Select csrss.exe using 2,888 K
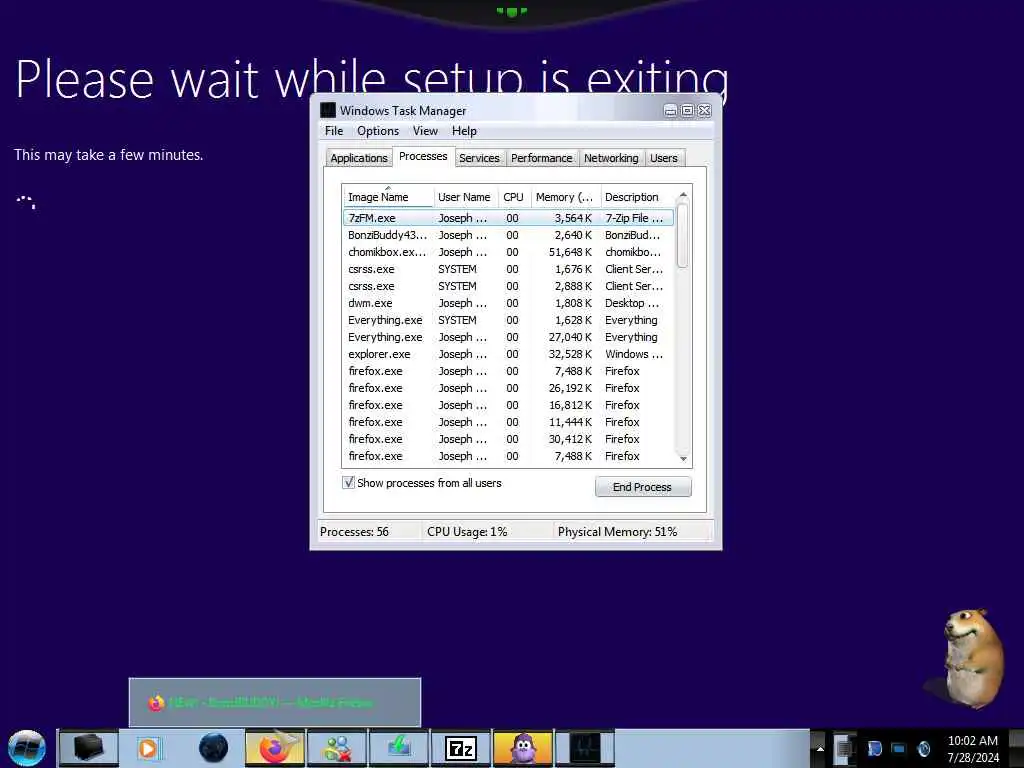Viewport: 1024px width, 768px height. point(508,286)
